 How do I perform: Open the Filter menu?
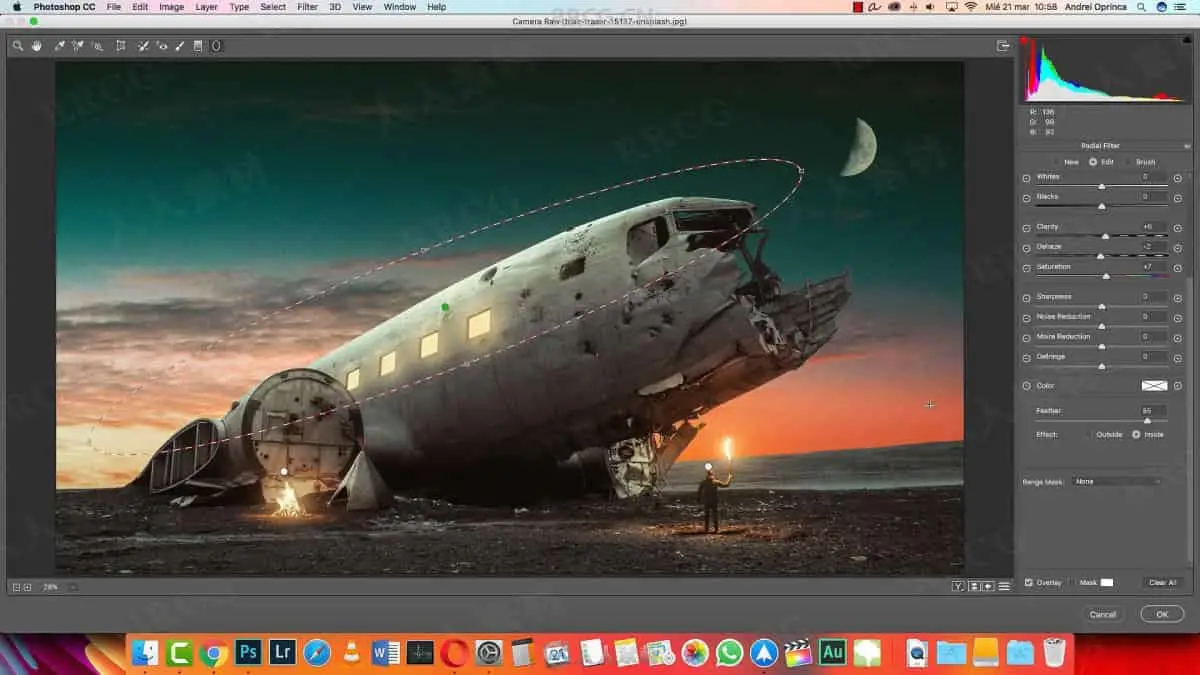[307, 7]
